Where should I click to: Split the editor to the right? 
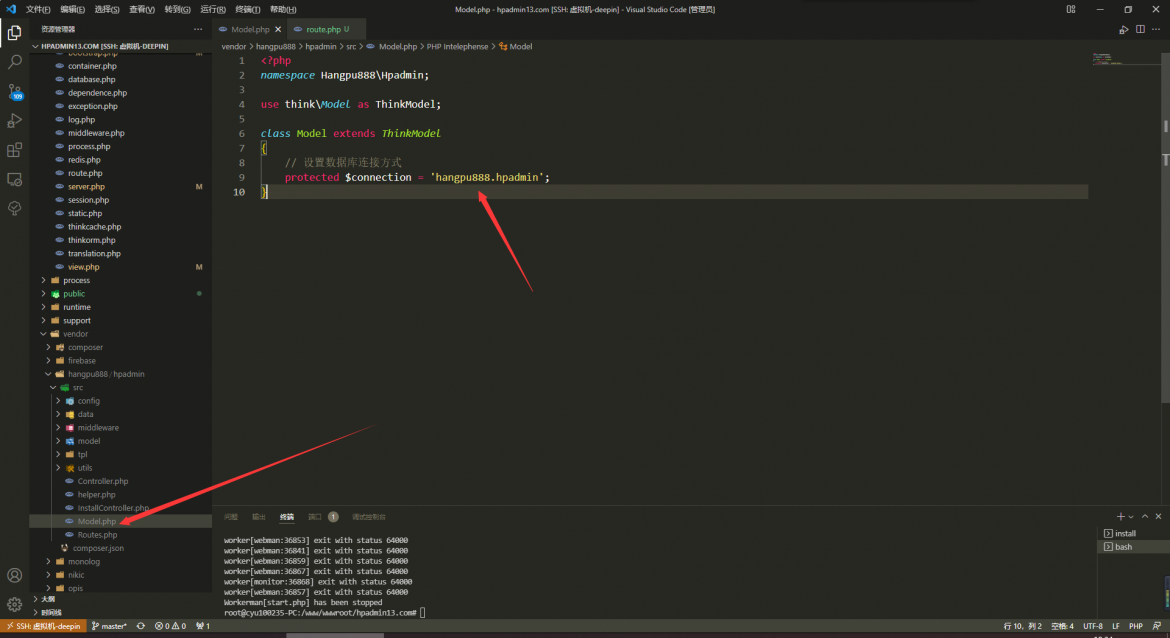pyautogui.click(x=1140, y=29)
